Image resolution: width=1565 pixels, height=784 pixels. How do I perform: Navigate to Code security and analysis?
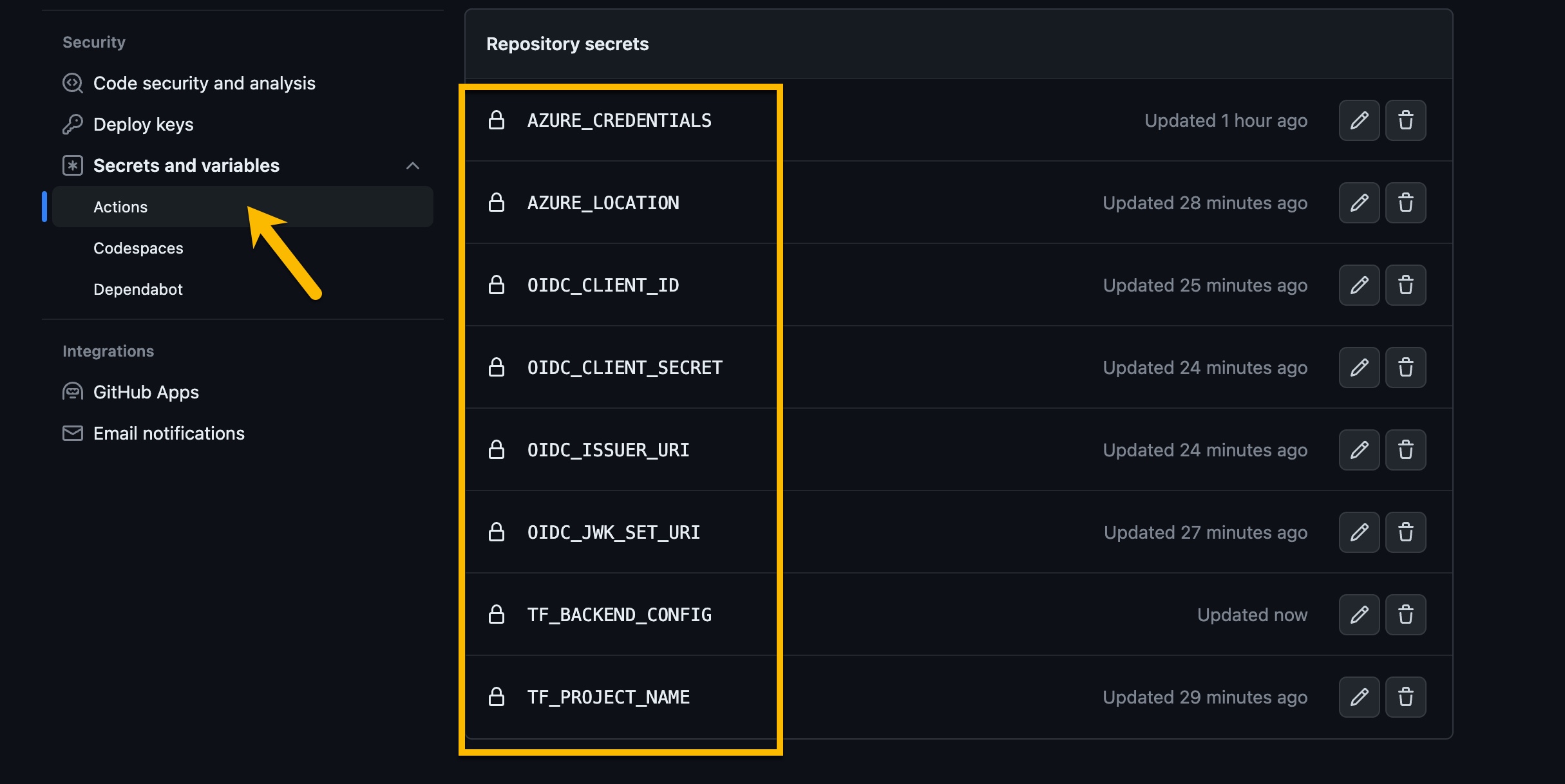[x=204, y=83]
